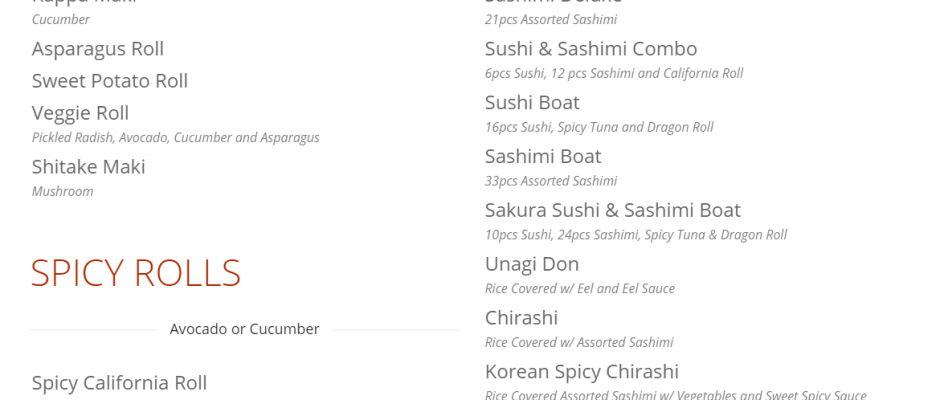Choose the Sashimi Boat menu item
Viewport: 940px width, 400px height.
(541, 157)
